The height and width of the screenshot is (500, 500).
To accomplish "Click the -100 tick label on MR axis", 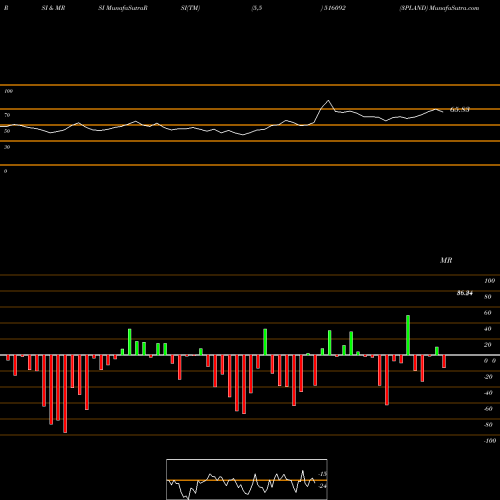I will pos(489,441).
